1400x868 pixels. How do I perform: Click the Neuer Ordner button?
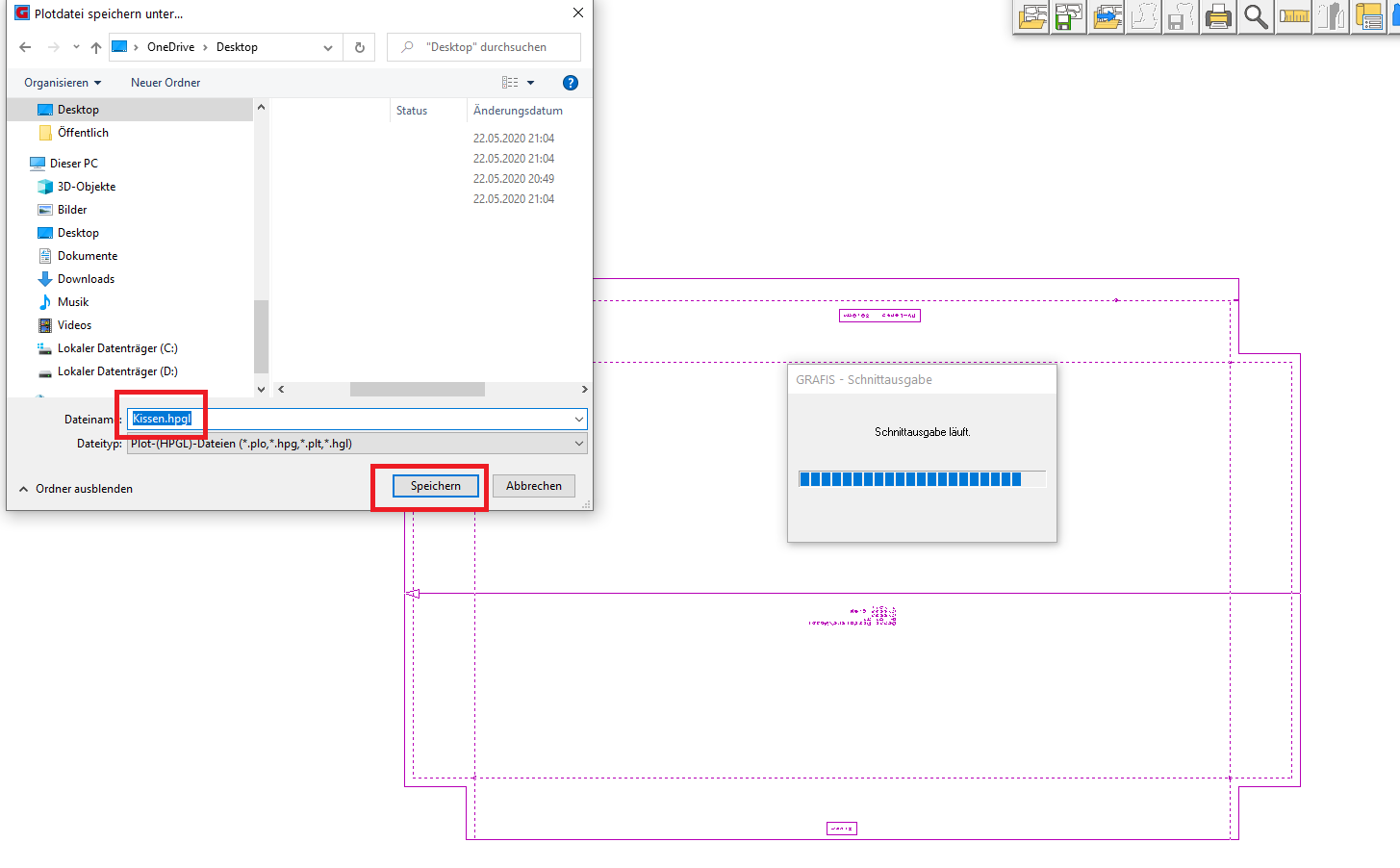click(165, 83)
